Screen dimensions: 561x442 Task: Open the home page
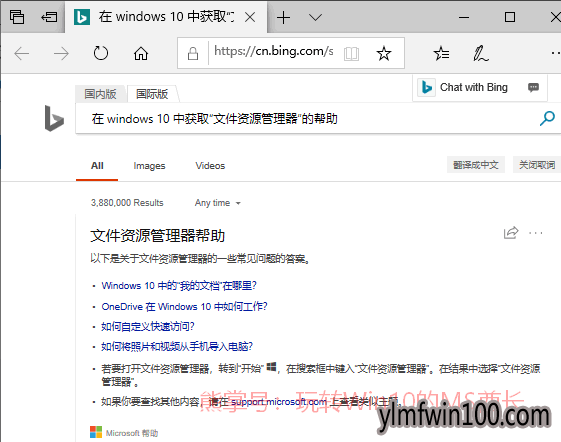click(141, 54)
